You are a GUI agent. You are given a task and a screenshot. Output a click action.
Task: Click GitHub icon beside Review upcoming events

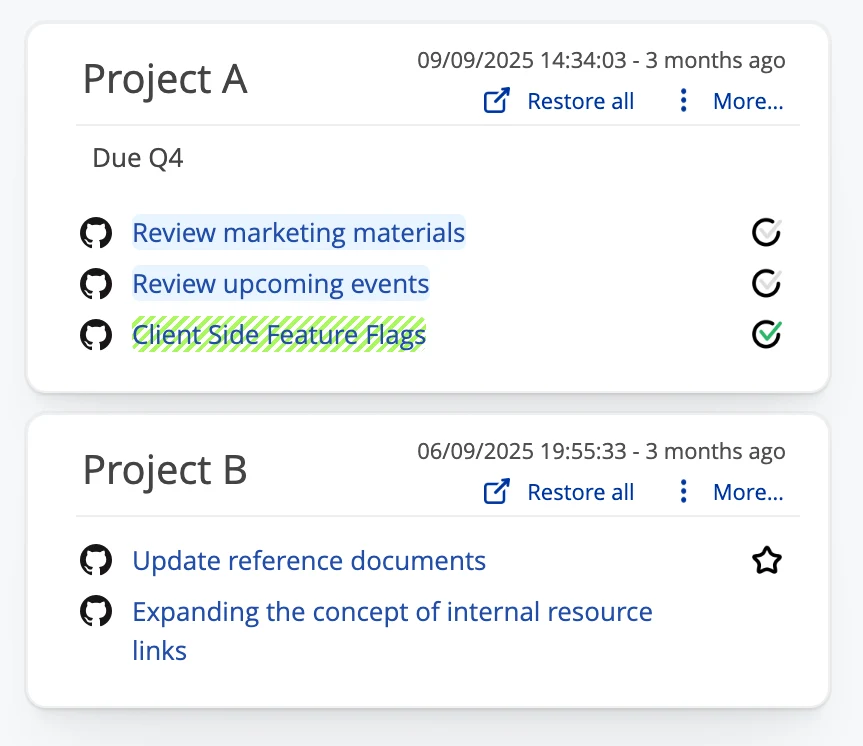tap(95, 285)
